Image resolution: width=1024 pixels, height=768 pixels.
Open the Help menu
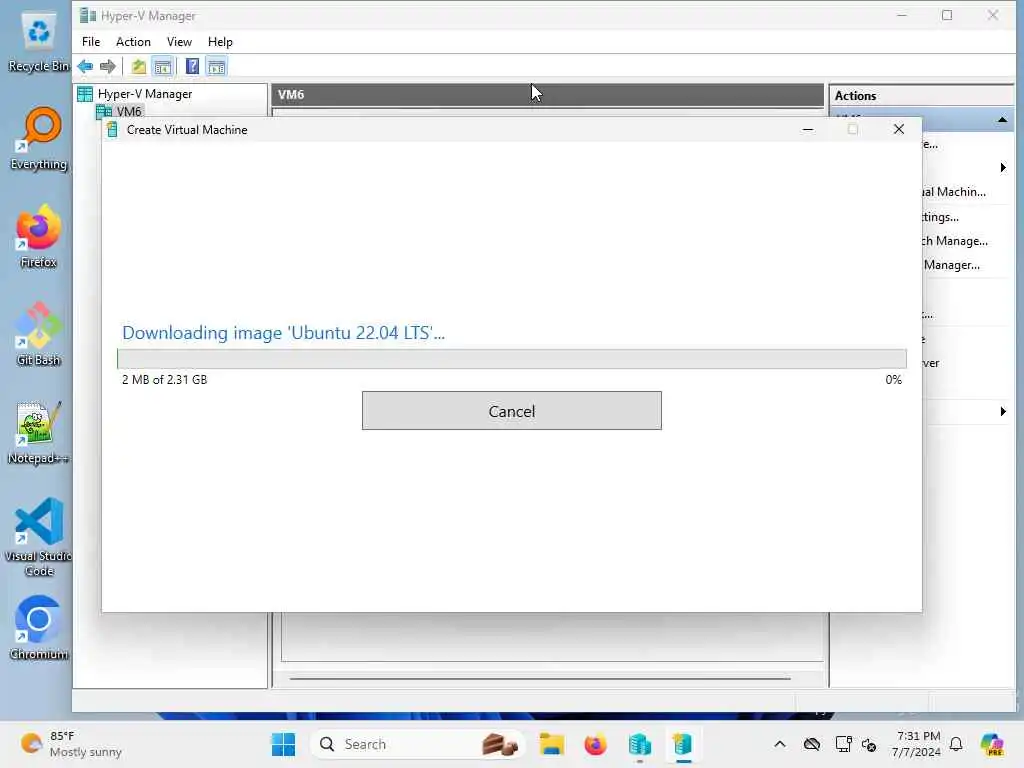220,42
